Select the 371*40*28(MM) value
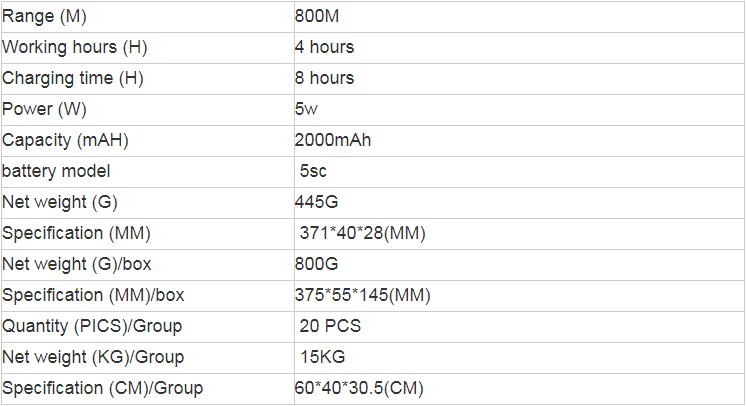The width and height of the screenshot is (746, 406). click(x=363, y=233)
